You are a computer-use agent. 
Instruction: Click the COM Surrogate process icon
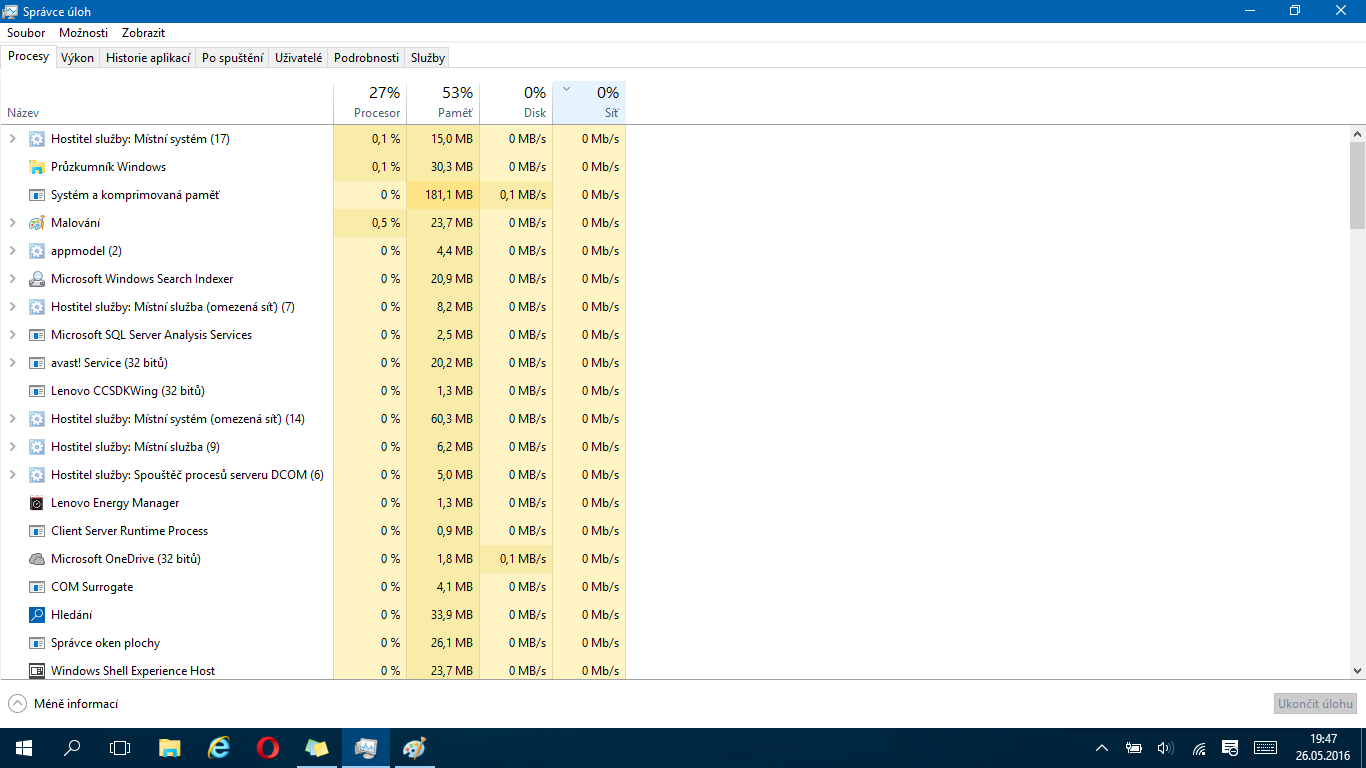click(x=37, y=587)
